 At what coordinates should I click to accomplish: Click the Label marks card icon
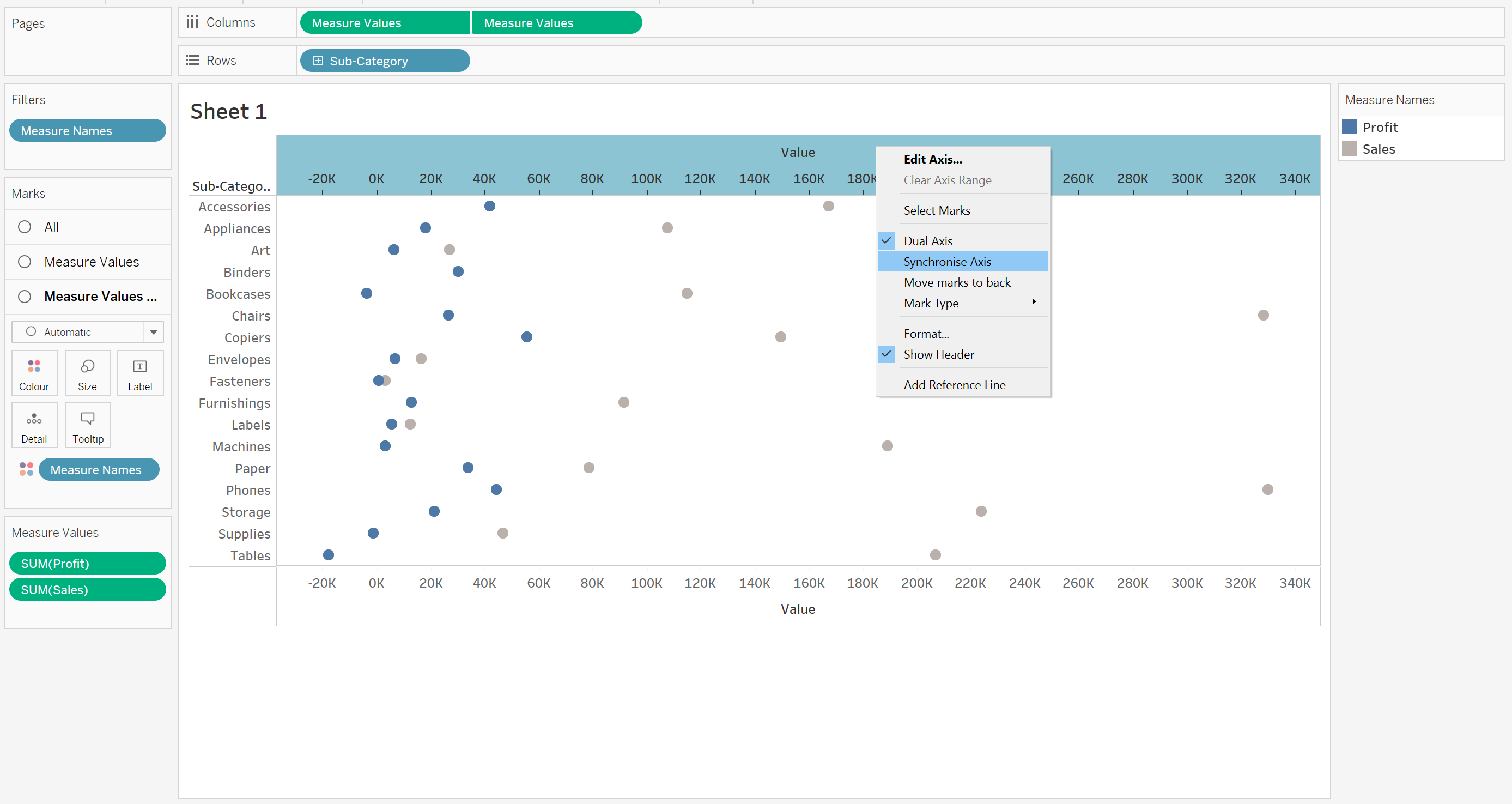tap(139, 366)
